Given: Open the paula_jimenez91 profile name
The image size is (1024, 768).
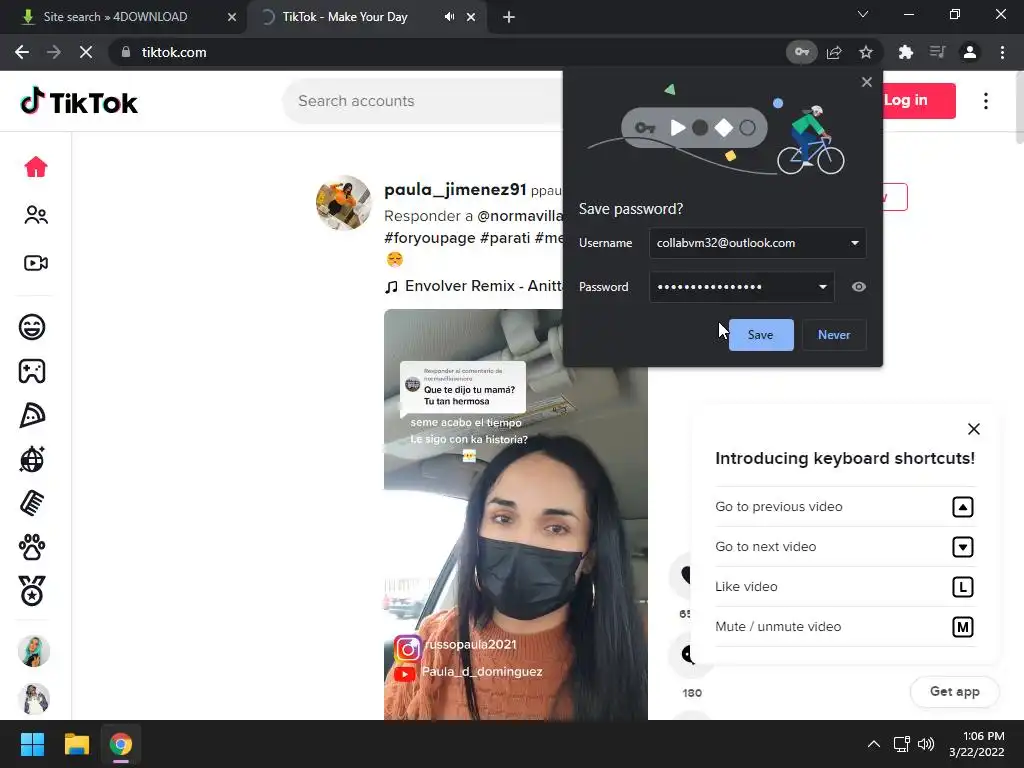Looking at the screenshot, I should tap(455, 189).
